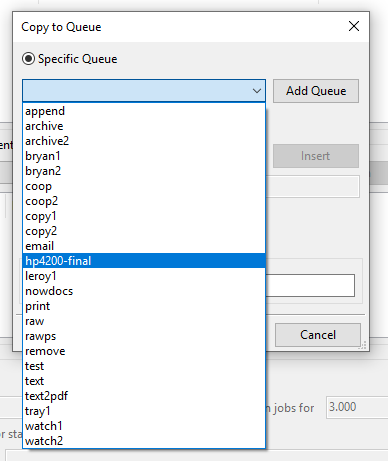Select 'text' in the queue list

click(144, 381)
